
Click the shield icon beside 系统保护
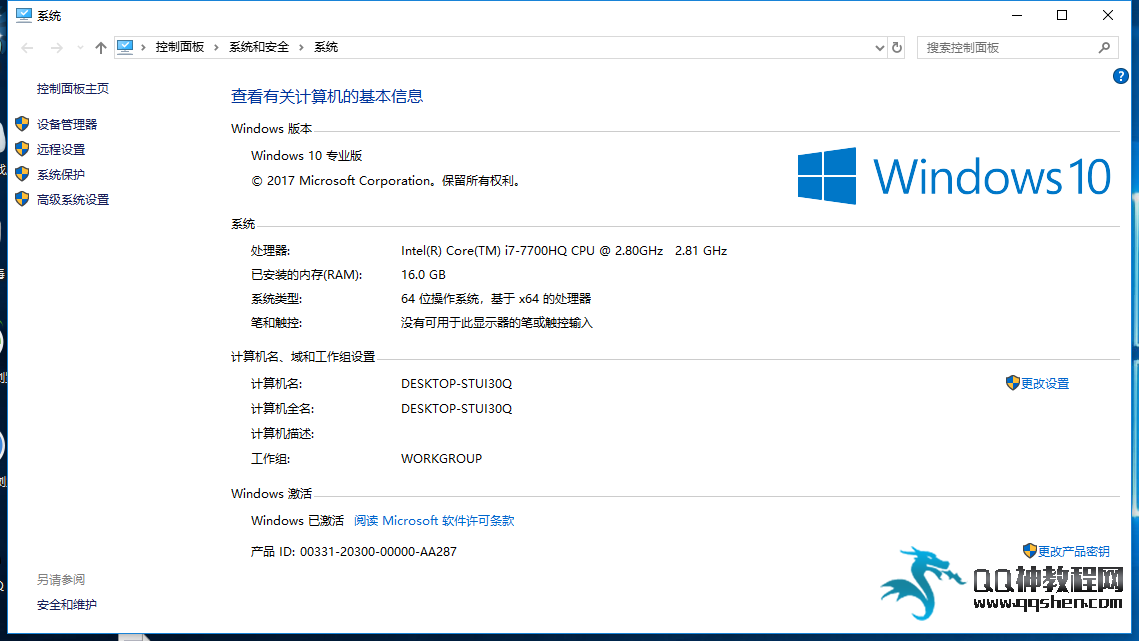tap(23, 174)
